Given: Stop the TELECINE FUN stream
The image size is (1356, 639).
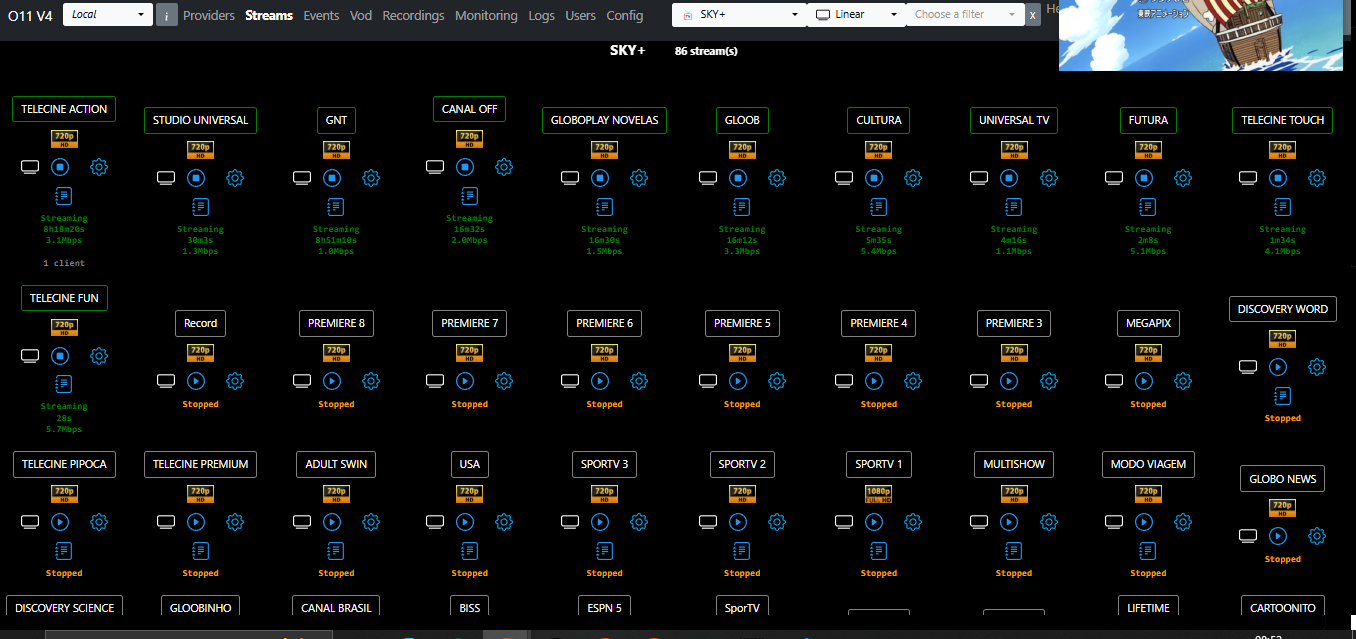Looking at the screenshot, I should [60, 356].
